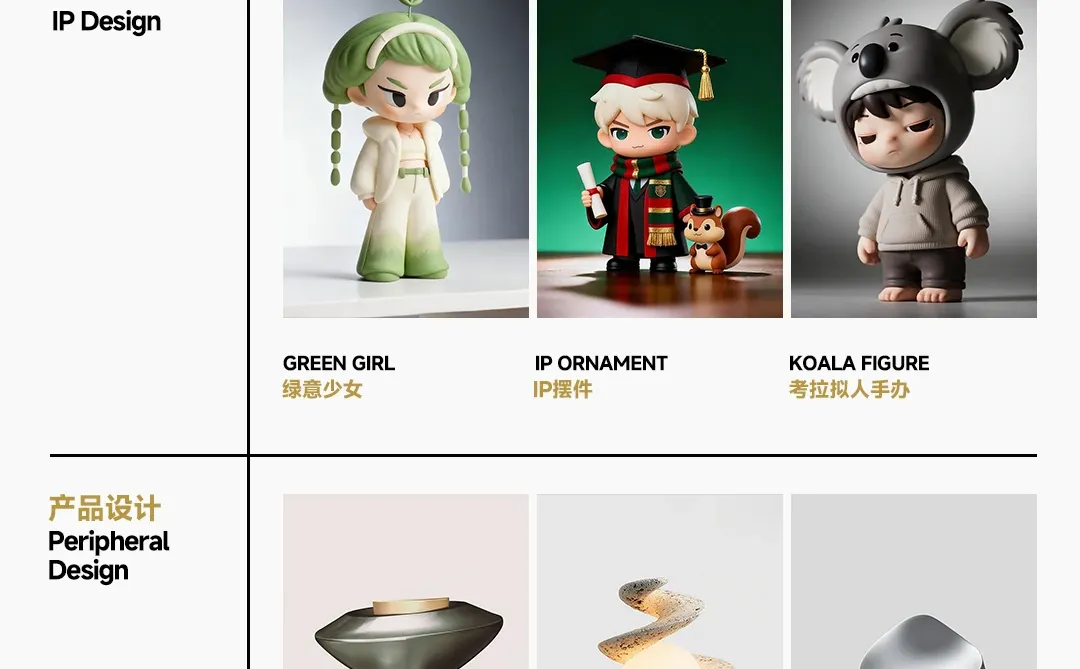Open the Koala Figure image
The image size is (1080, 669).
click(x=914, y=158)
